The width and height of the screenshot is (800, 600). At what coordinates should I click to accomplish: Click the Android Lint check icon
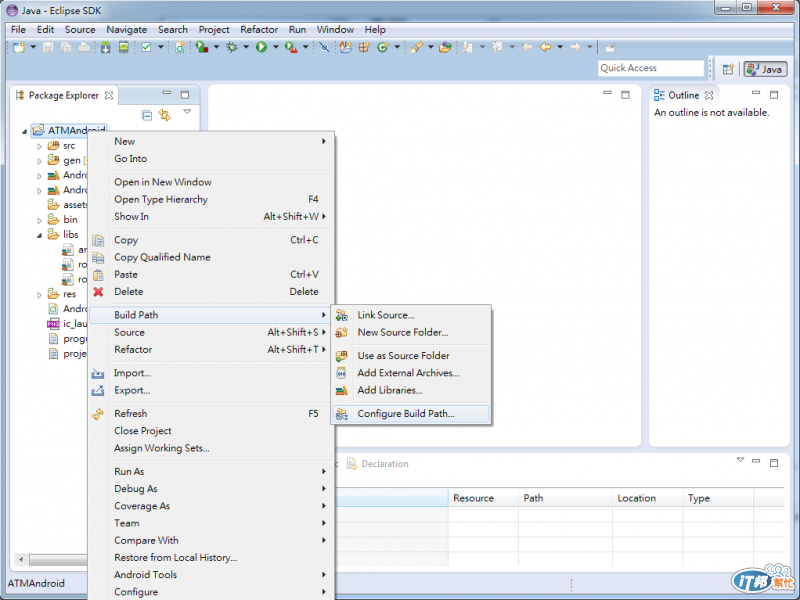point(146,47)
